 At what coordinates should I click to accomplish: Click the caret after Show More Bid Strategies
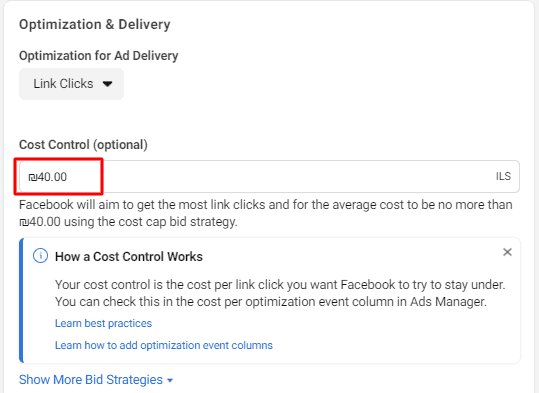coord(170,381)
